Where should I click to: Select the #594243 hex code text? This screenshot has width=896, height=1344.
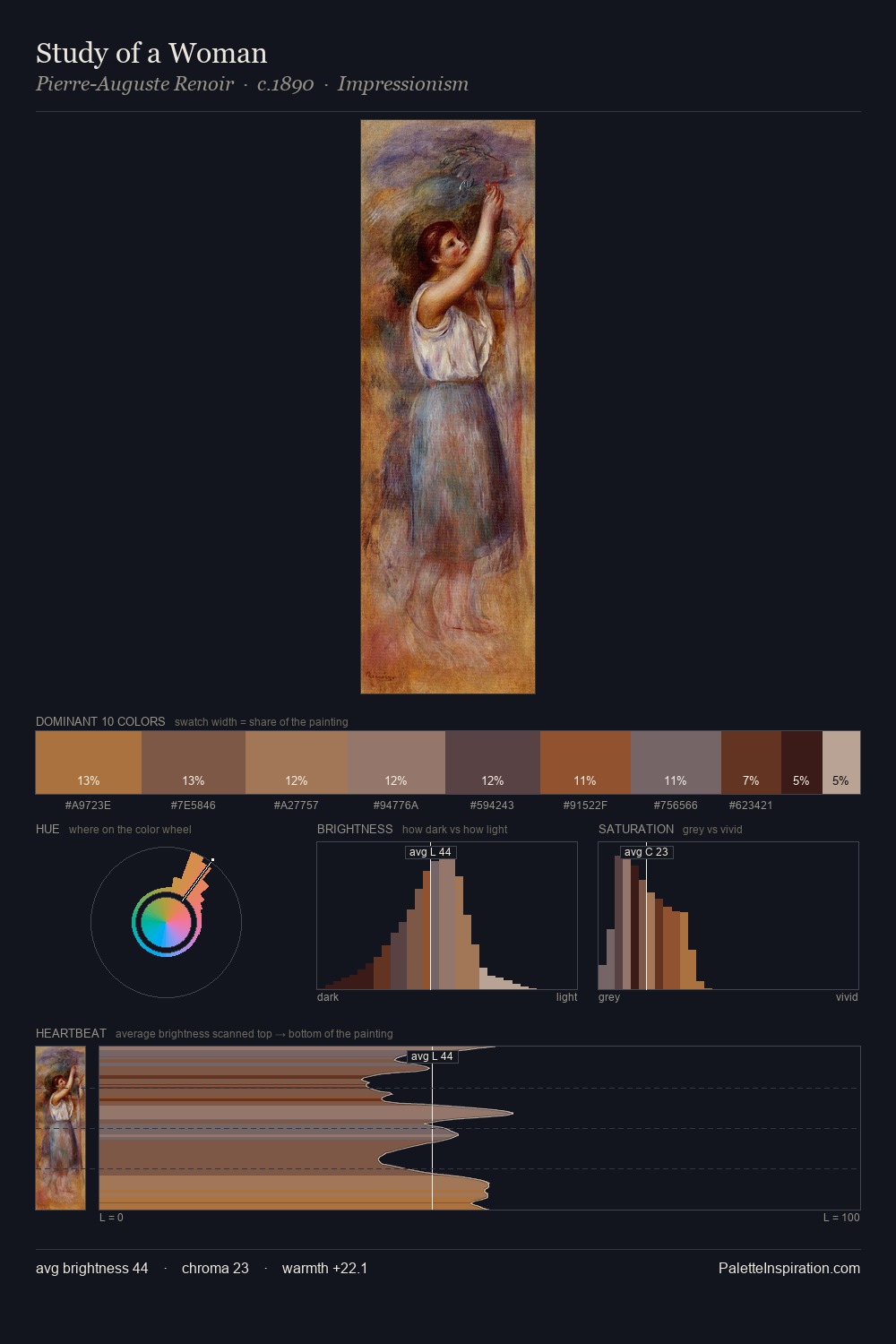[x=493, y=806]
